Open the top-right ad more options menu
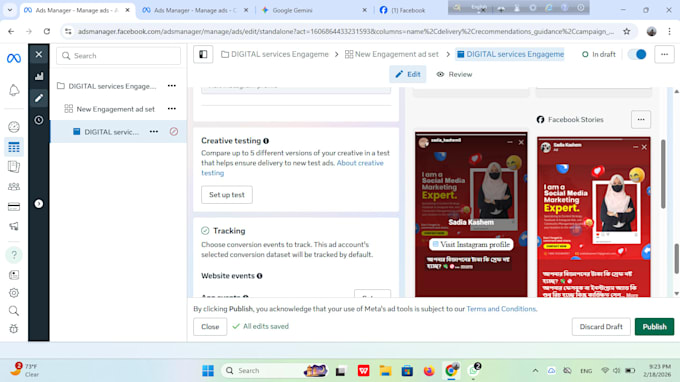 (x=664, y=54)
